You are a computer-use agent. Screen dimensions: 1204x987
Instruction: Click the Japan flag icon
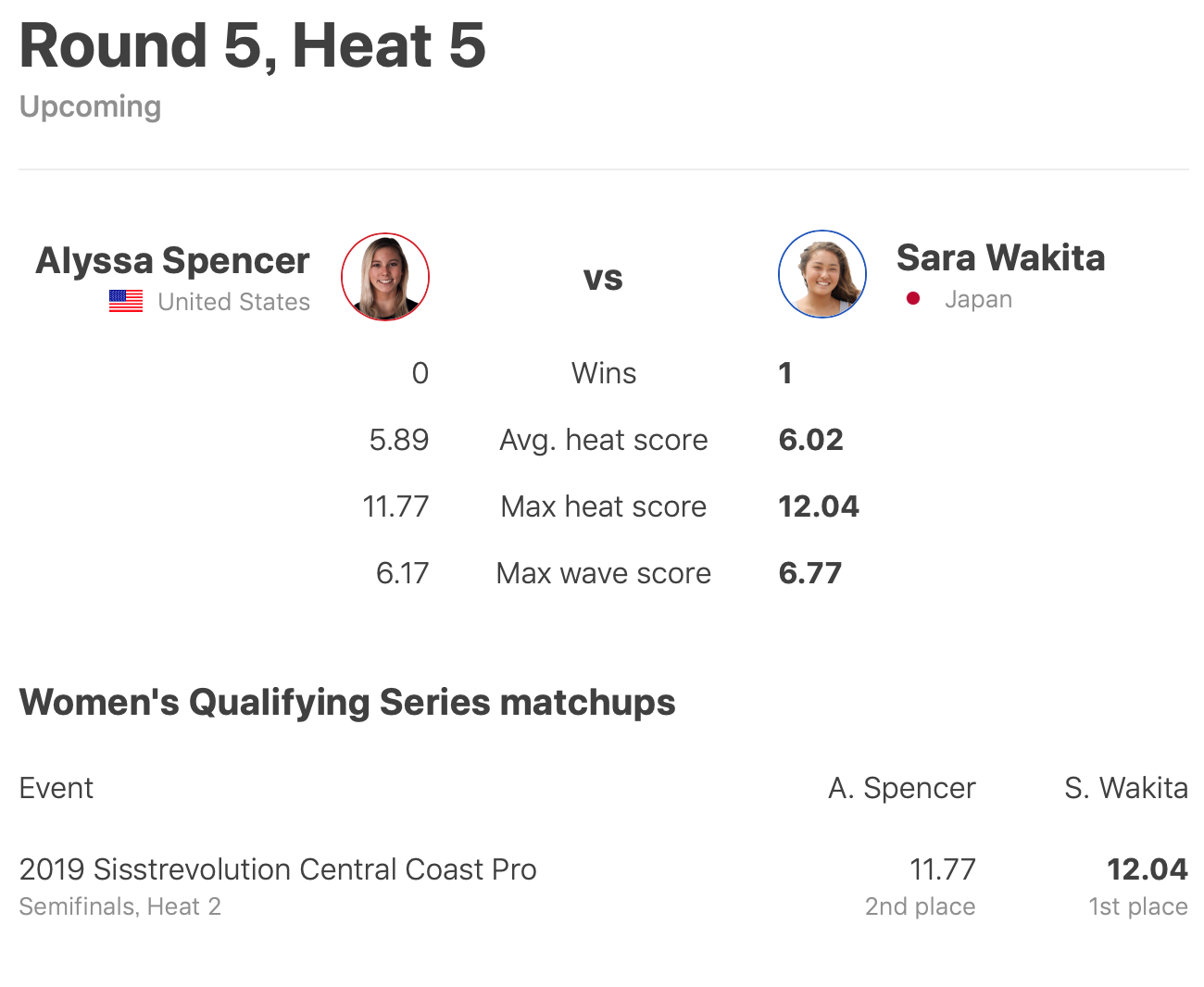click(x=913, y=298)
